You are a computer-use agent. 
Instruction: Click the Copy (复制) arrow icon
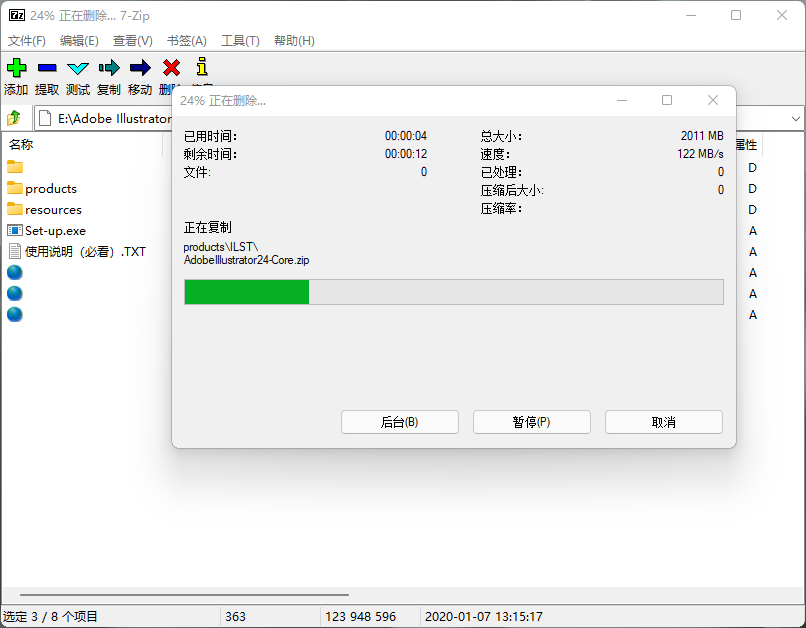click(x=109, y=68)
